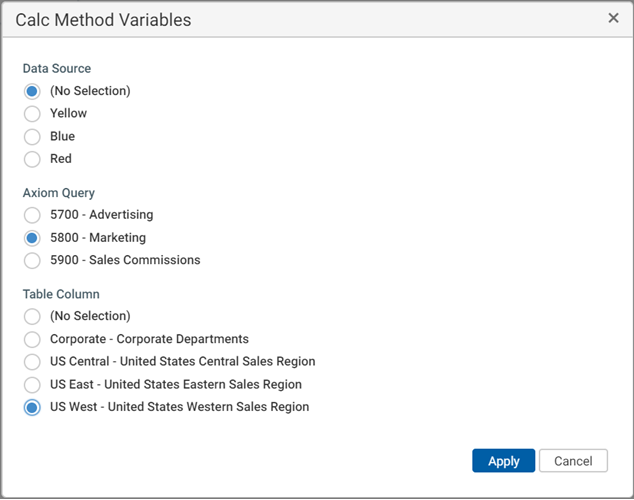Close the dialog with the X icon
Image resolution: width=634 pixels, height=500 pixels.
click(613, 18)
